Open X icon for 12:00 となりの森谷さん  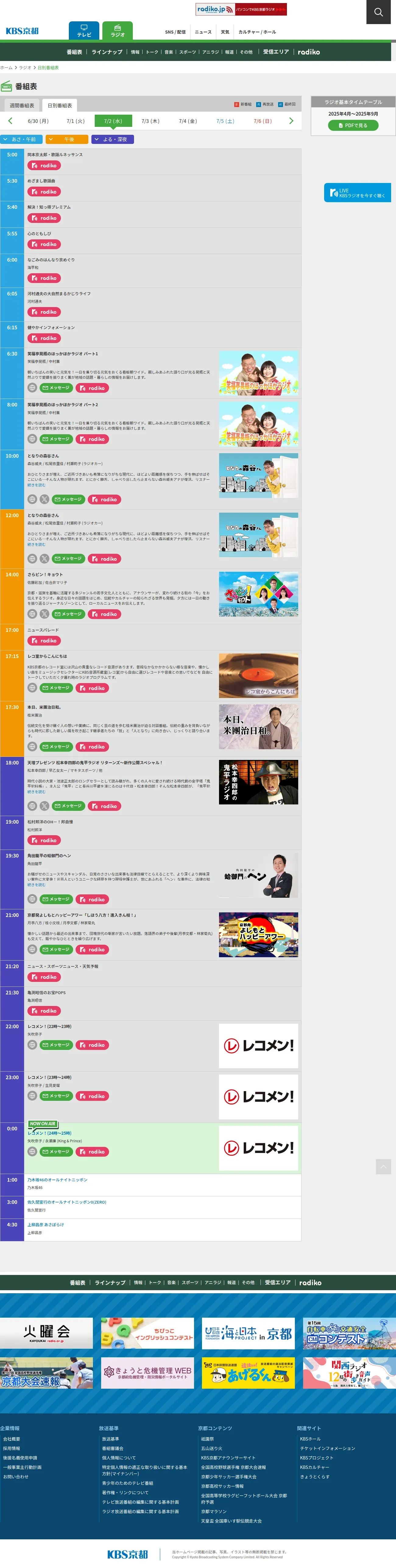tap(44, 558)
